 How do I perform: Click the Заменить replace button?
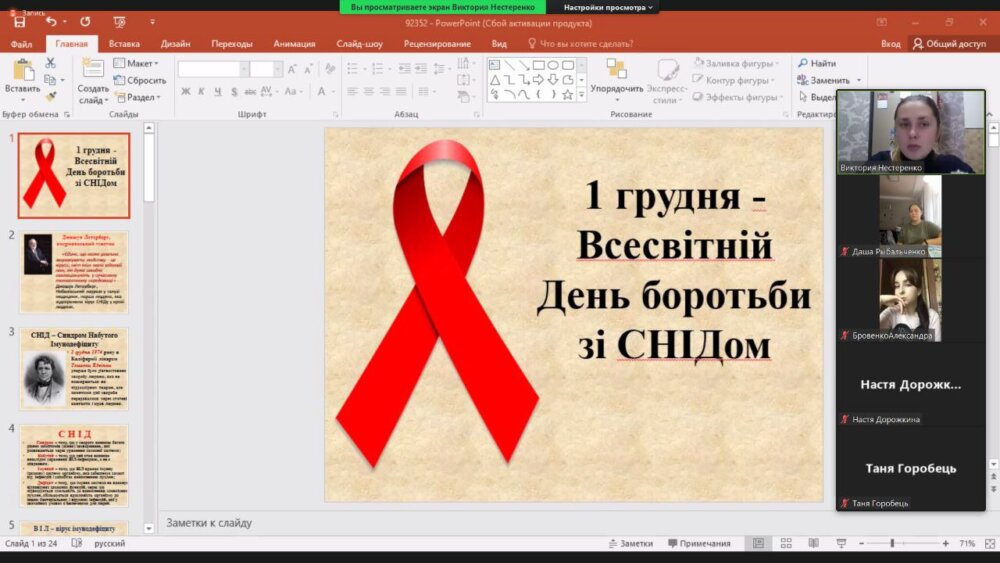[x=829, y=80]
